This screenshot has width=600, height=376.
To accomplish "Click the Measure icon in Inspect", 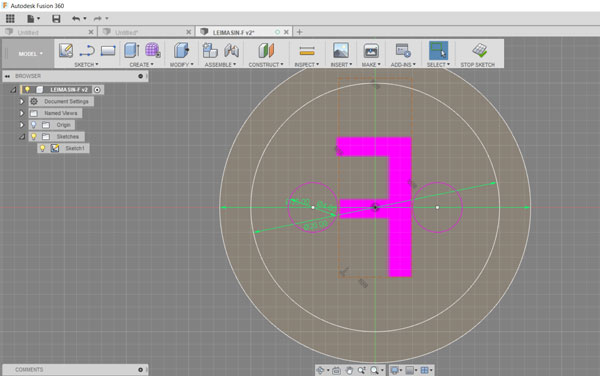I will 307,50.
